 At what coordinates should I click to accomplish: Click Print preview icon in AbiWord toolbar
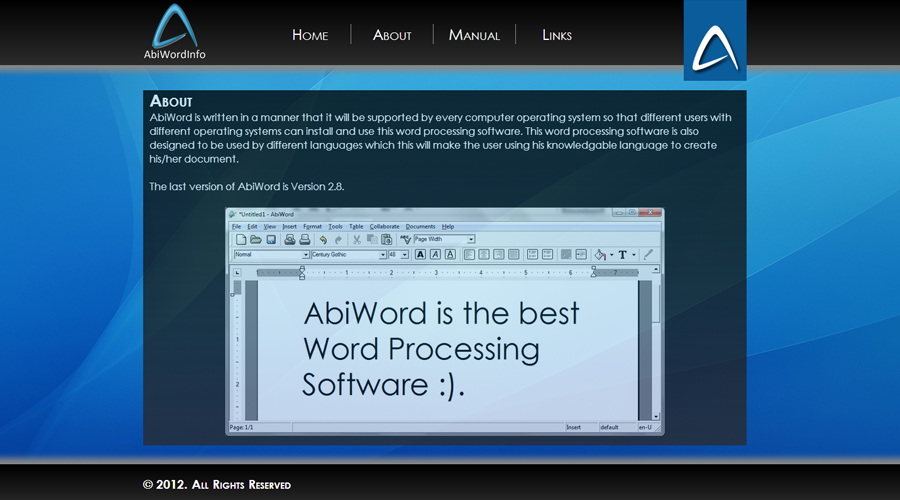point(290,239)
